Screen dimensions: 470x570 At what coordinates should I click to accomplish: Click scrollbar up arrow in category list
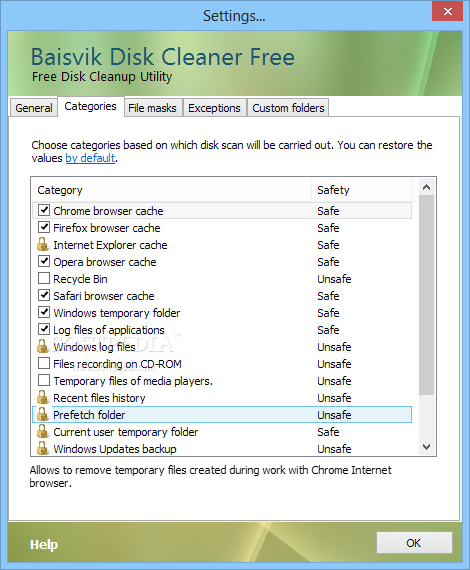click(426, 187)
